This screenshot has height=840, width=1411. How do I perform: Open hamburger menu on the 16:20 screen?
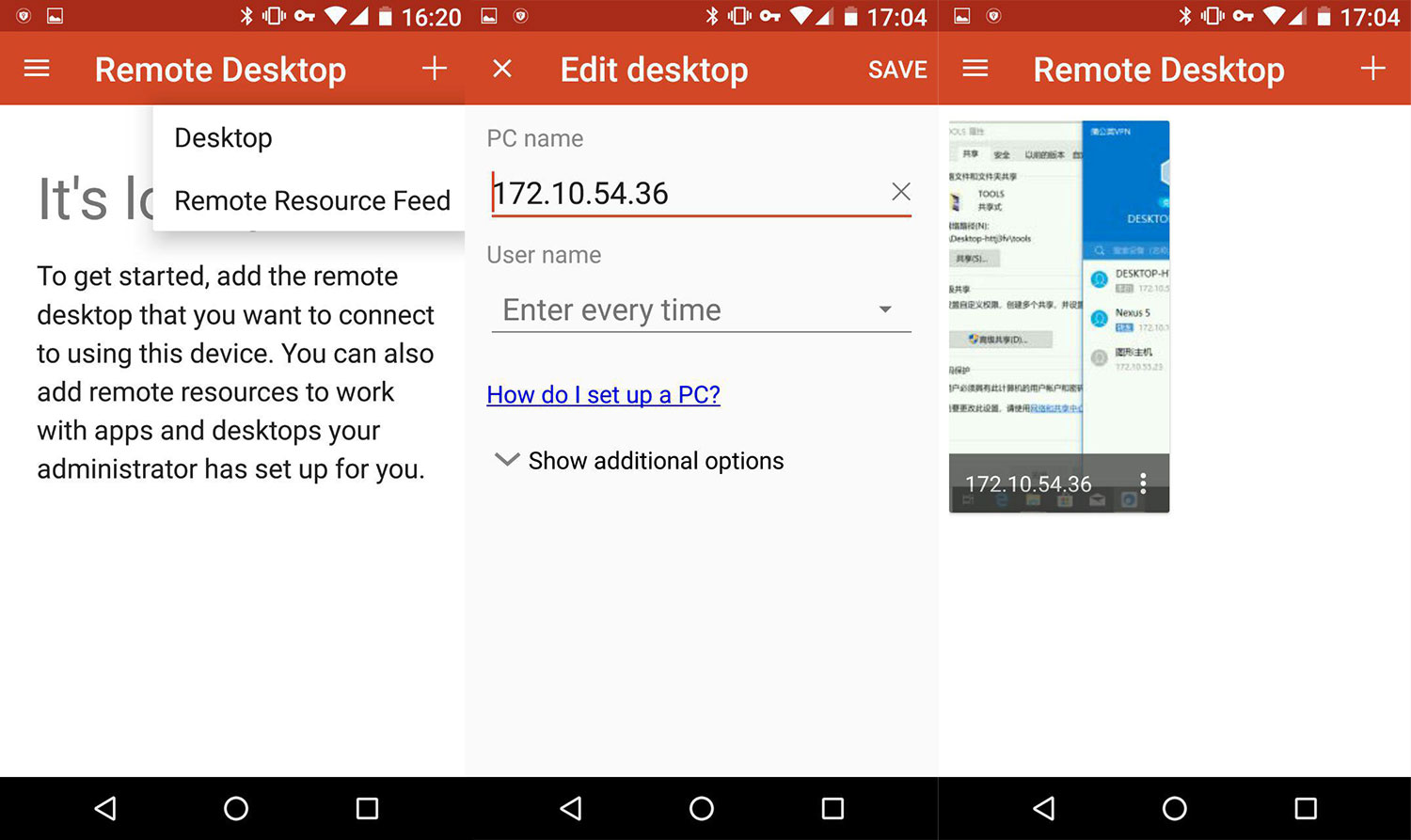(x=37, y=69)
